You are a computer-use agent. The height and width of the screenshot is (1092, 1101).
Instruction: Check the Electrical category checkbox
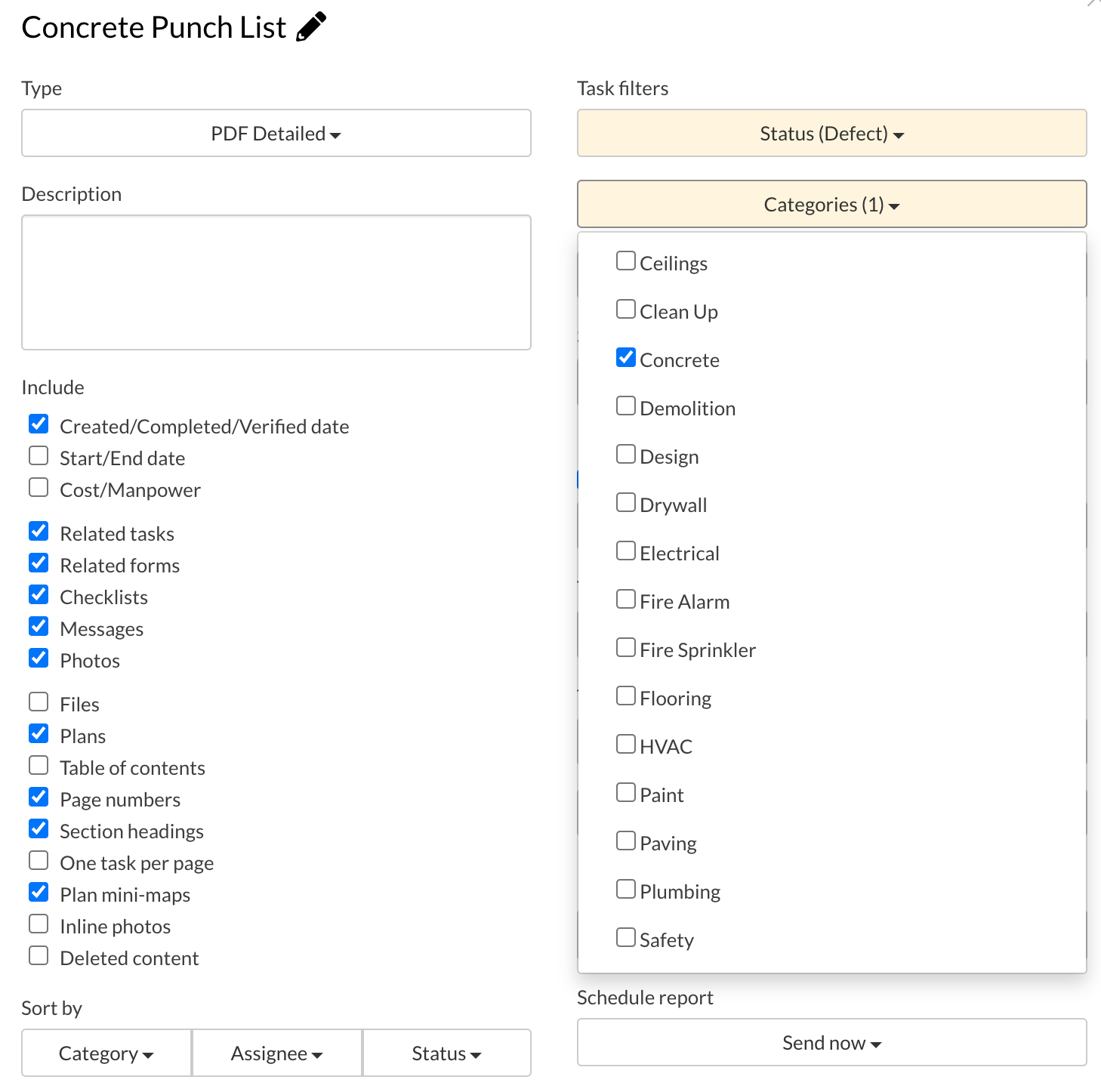point(626,551)
